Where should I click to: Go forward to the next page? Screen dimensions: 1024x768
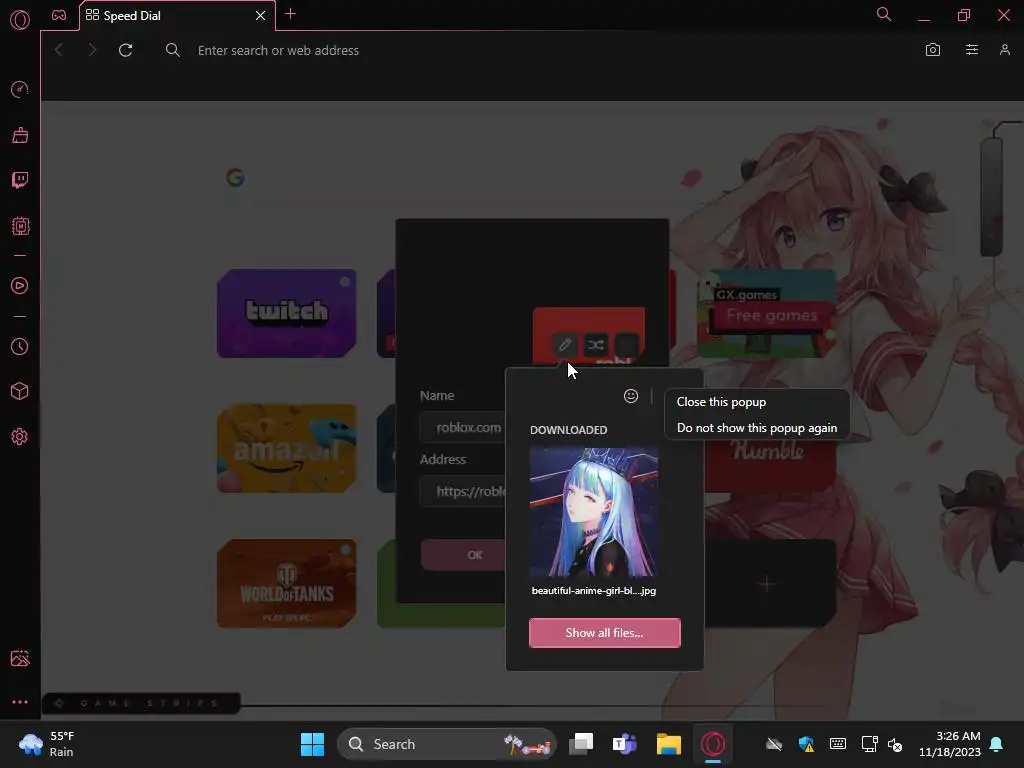(92, 50)
